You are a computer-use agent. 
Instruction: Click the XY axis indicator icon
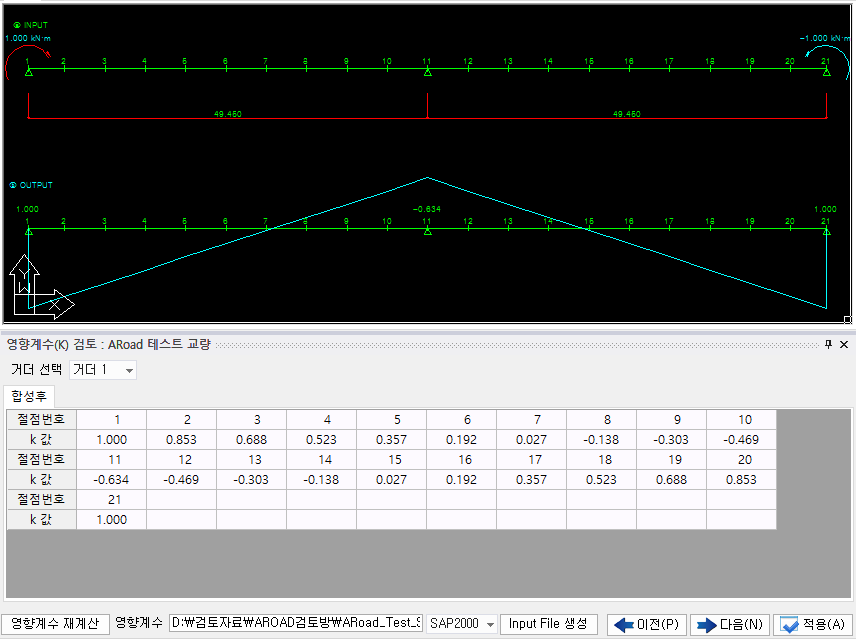coord(41,286)
